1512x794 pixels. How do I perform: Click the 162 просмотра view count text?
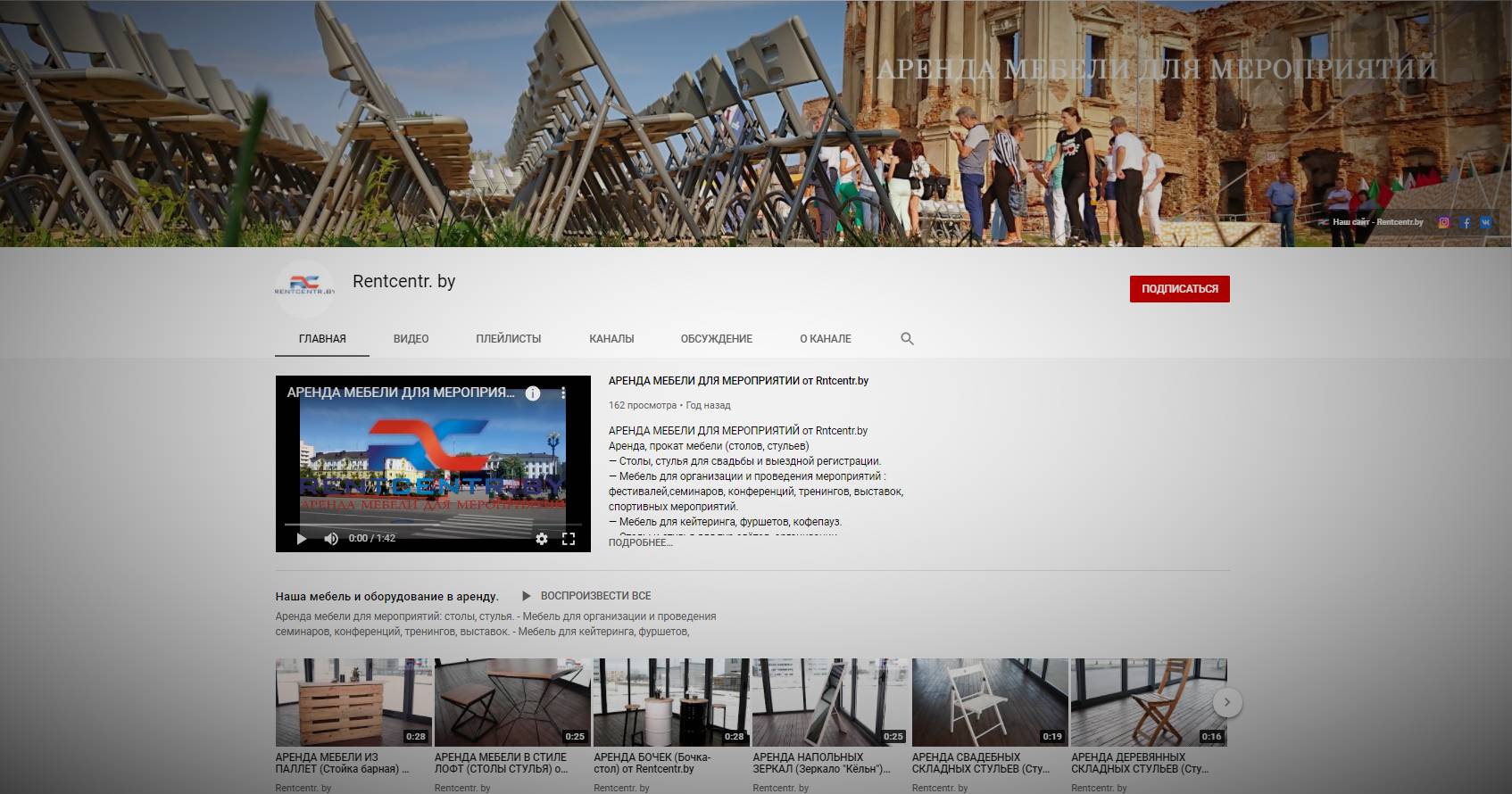point(643,405)
